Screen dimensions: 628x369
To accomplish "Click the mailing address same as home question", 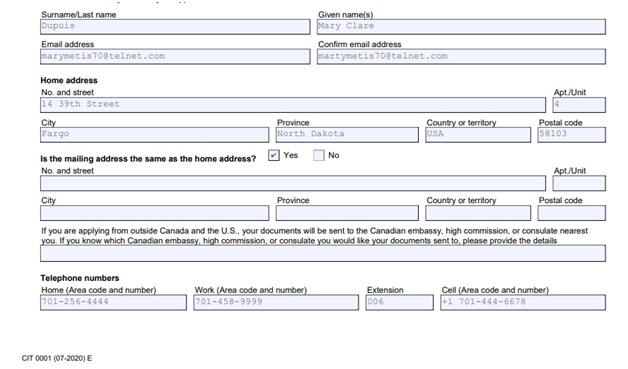I will [148, 159].
